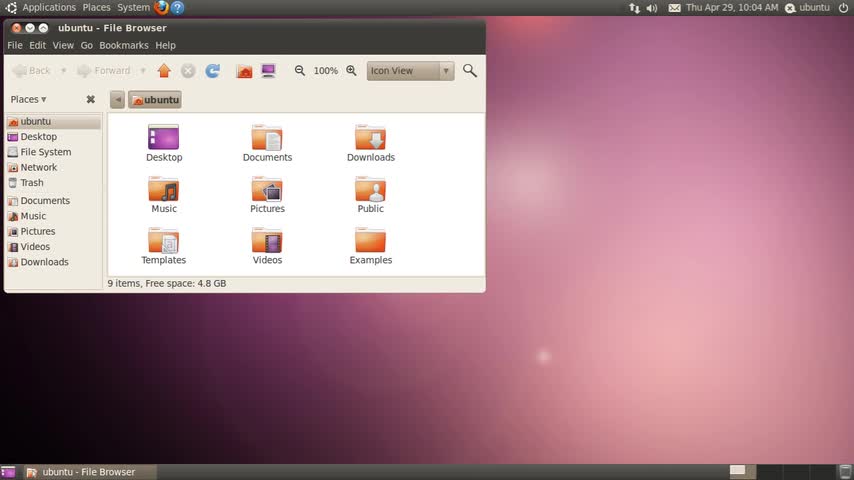Open the Places menu in top panel

(x=96, y=8)
